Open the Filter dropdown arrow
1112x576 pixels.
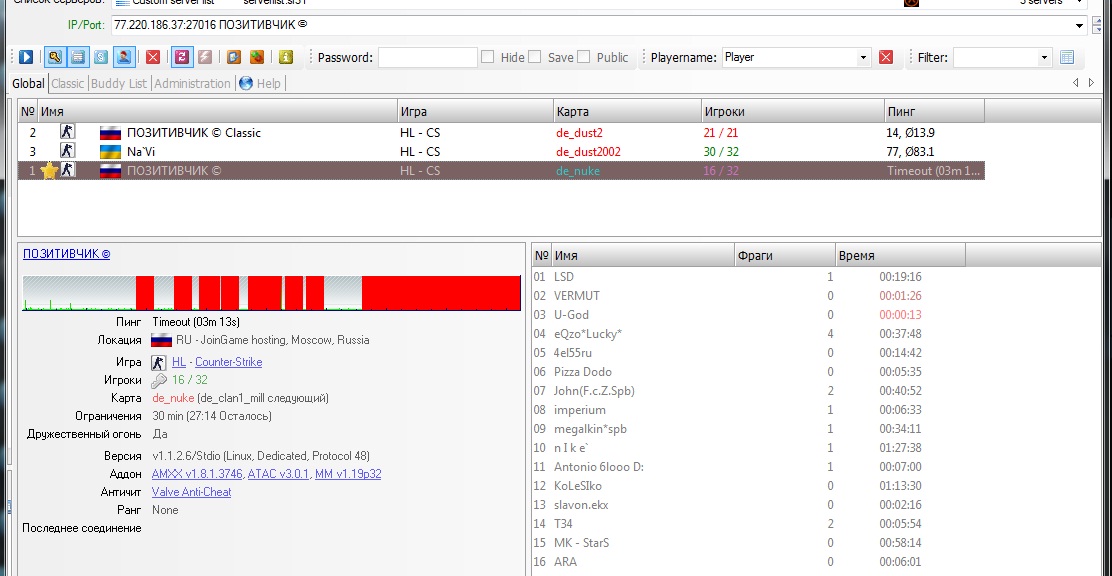[x=1044, y=57]
